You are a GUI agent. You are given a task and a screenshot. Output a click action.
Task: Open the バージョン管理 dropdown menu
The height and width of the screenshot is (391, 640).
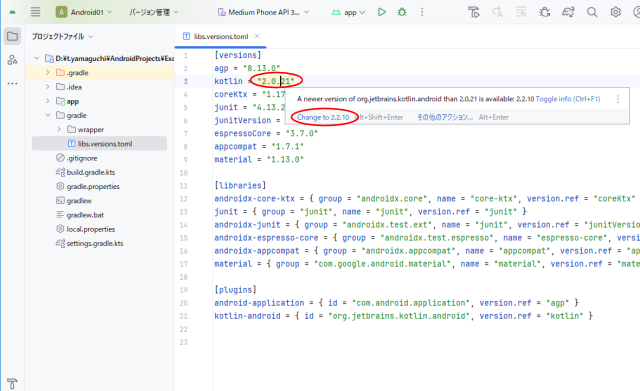pyautogui.click(x=153, y=12)
